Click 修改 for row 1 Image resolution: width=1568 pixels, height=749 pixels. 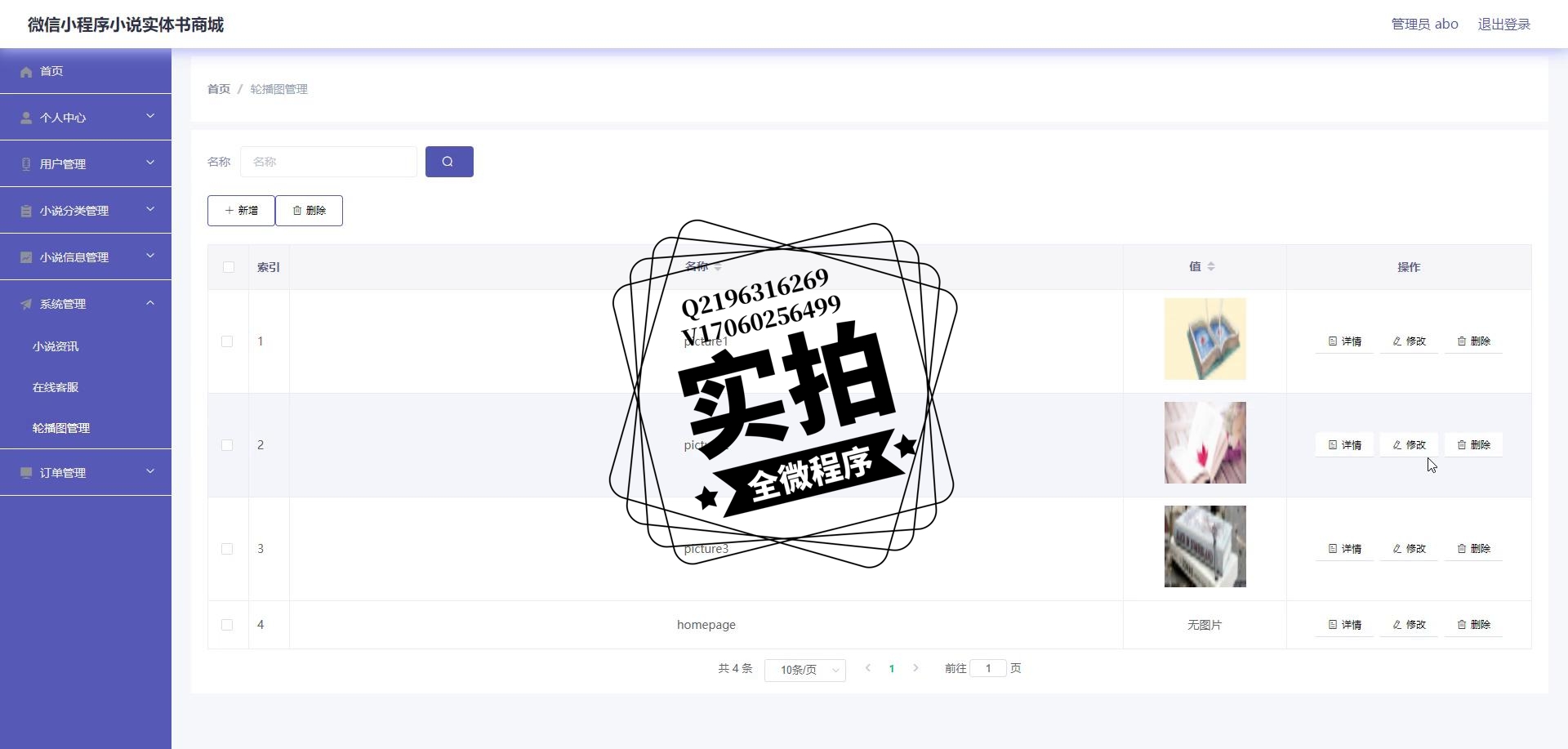tap(1409, 341)
